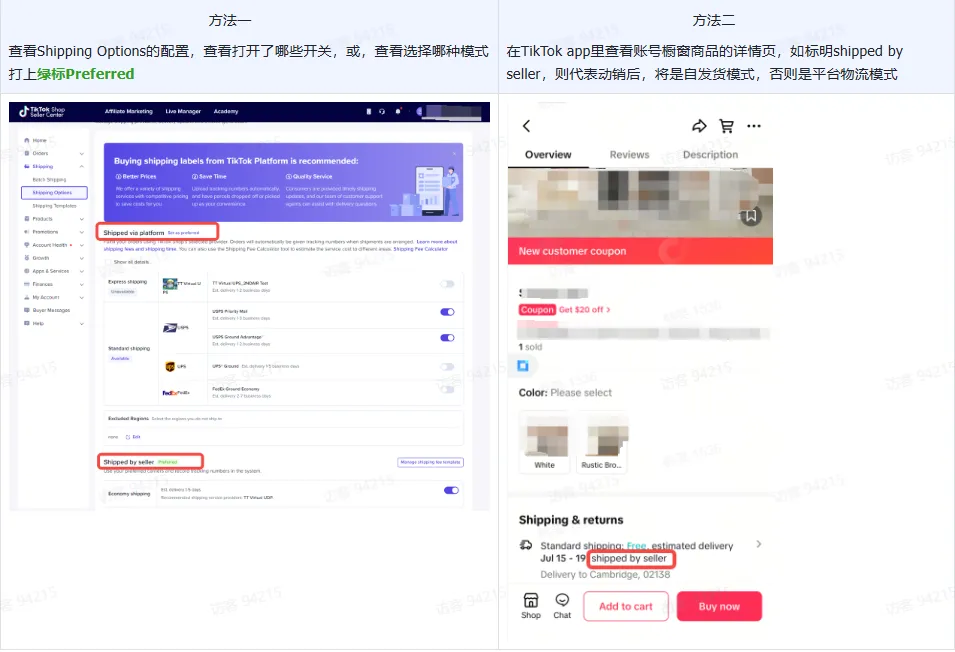Tap the three-dot more options icon

tap(754, 126)
